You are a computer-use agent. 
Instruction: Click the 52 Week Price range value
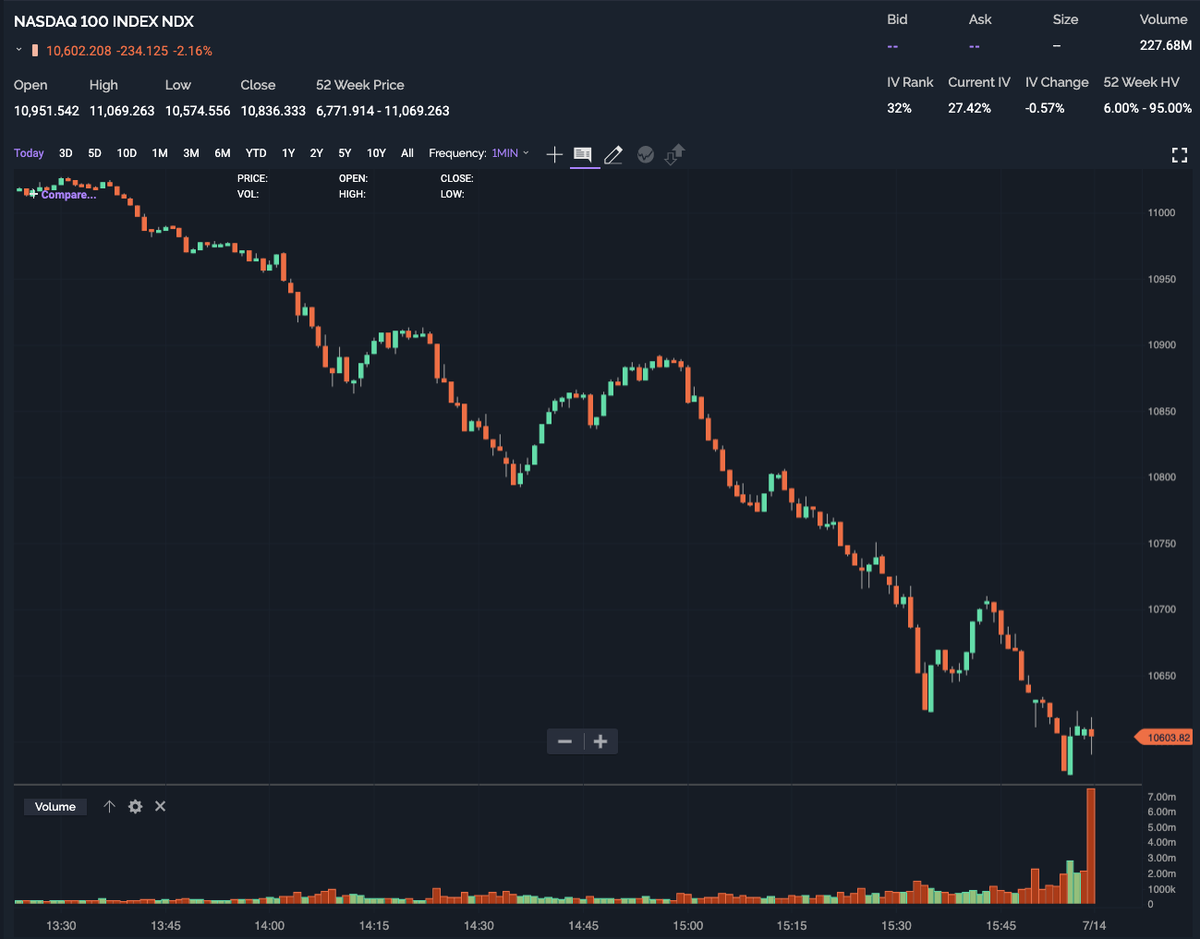(383, 111)
